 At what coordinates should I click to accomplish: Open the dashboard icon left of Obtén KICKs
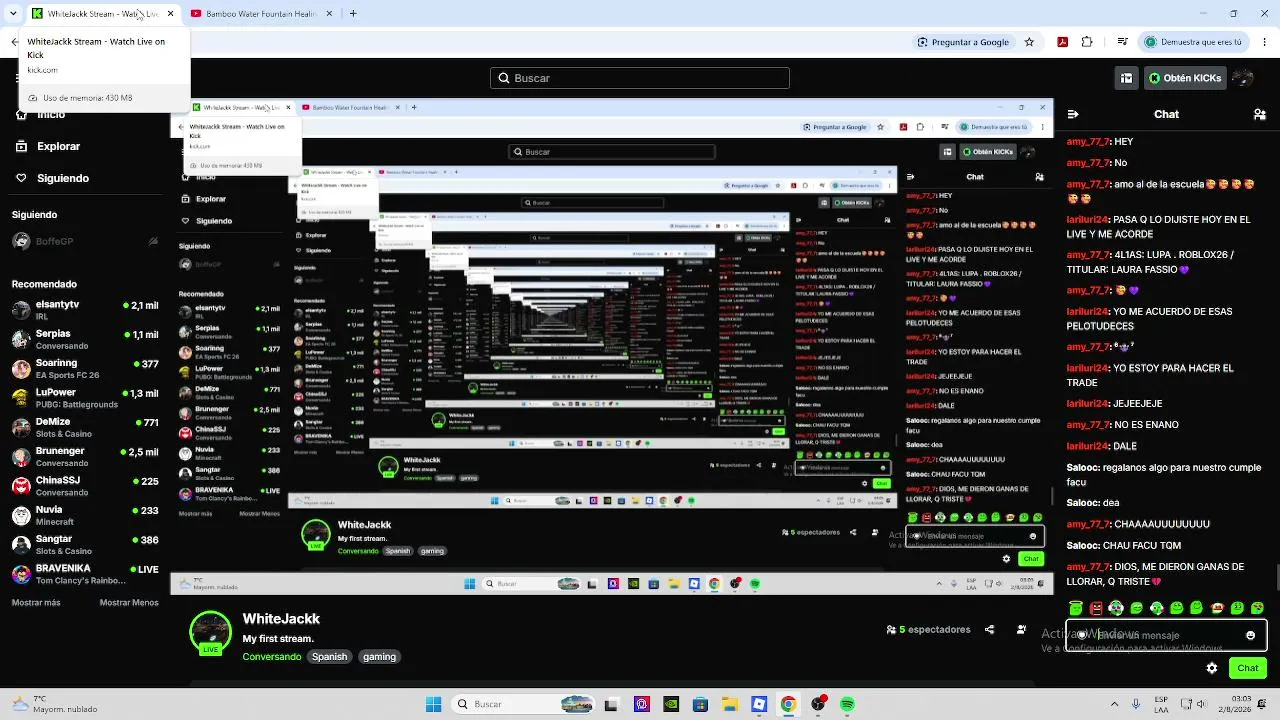pos(1126,78)
